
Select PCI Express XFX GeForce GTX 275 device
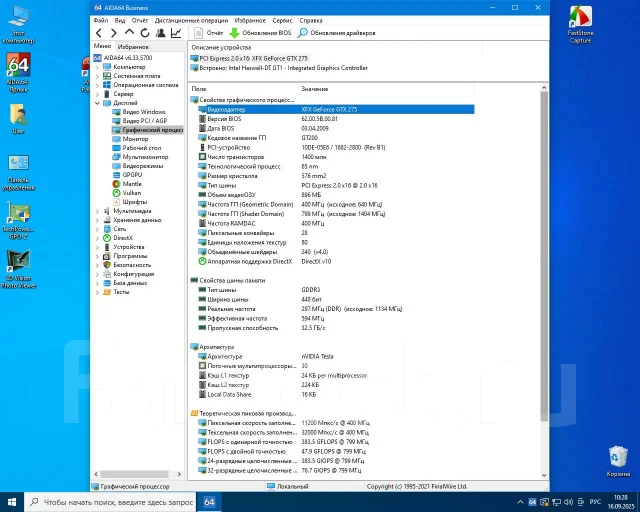249,58
